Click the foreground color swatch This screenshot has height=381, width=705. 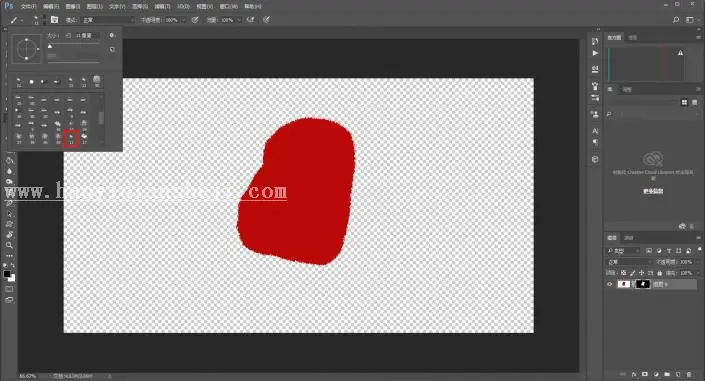point(7,273)
